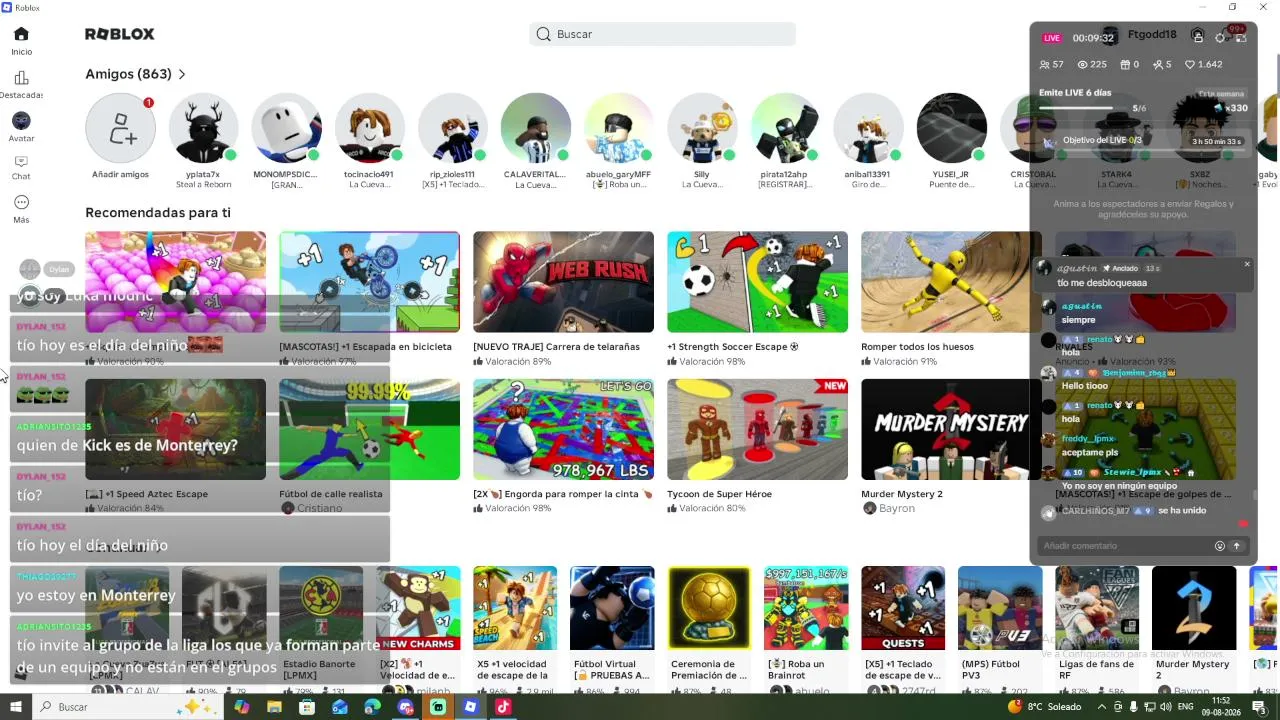Click the heart likes icon showing 1.642
This screenshot has height=720, width=1280.
[1190, 65]
